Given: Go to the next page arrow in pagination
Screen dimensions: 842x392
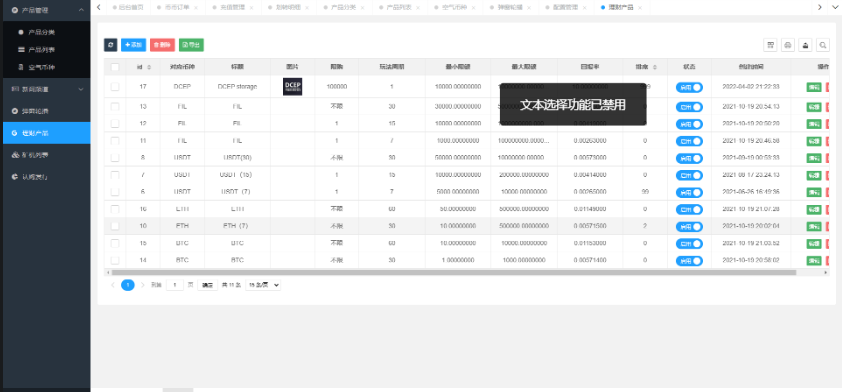Looking at the screenshot, I should (142, 285).
